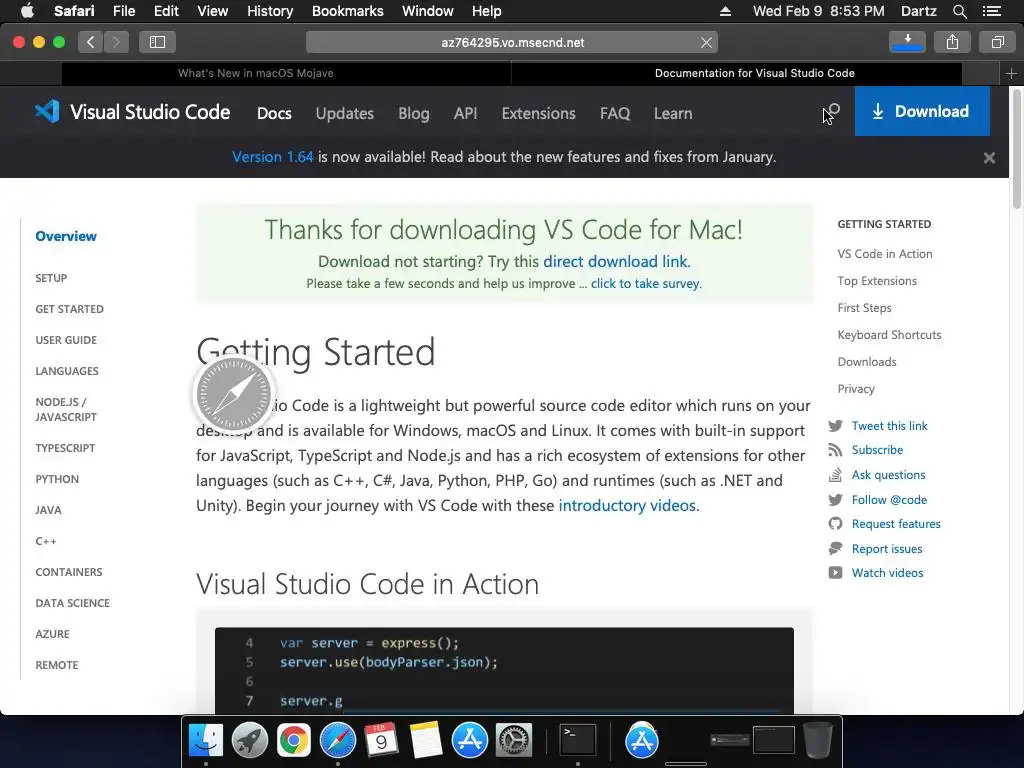Viewport: 1024px width, 768px height.
Task: Expand LANGUAGES section in sidebar
Action: pos(67,372)
